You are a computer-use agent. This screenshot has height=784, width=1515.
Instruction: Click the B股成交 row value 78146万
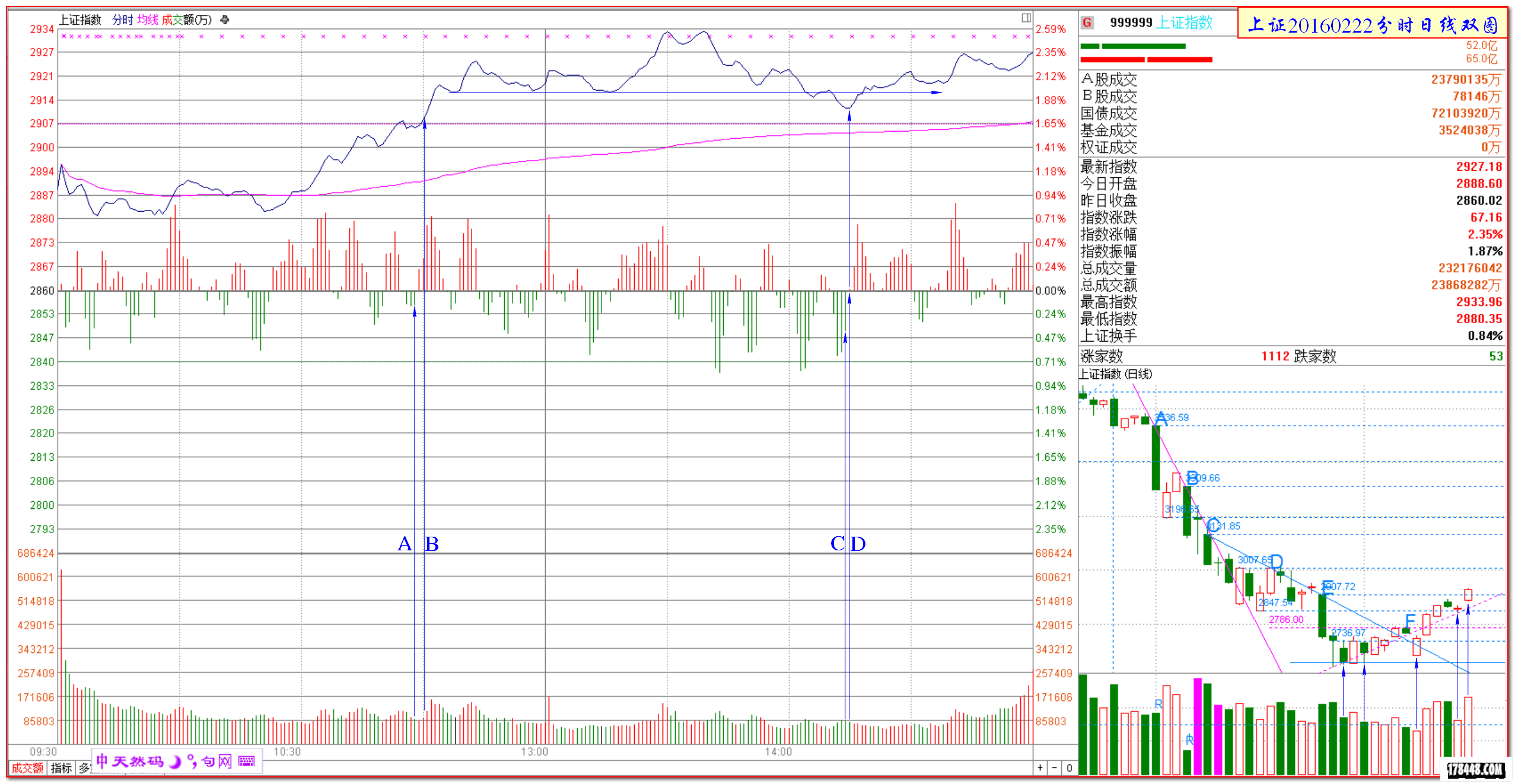[1476, 97]
